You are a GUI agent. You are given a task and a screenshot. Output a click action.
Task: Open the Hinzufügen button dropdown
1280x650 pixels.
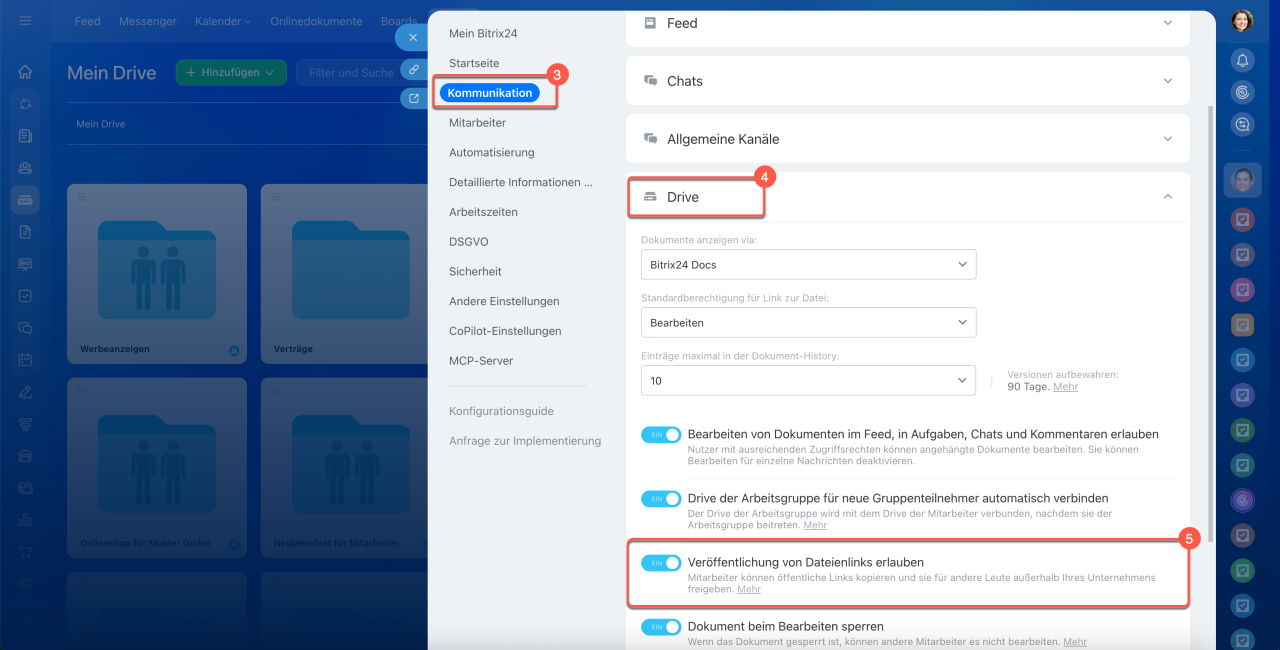click(x=231, y=72)
